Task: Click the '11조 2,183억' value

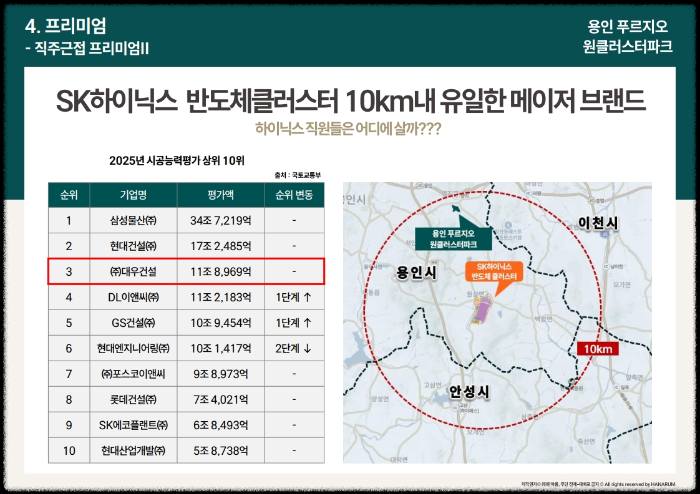Action: pos(221,297)
